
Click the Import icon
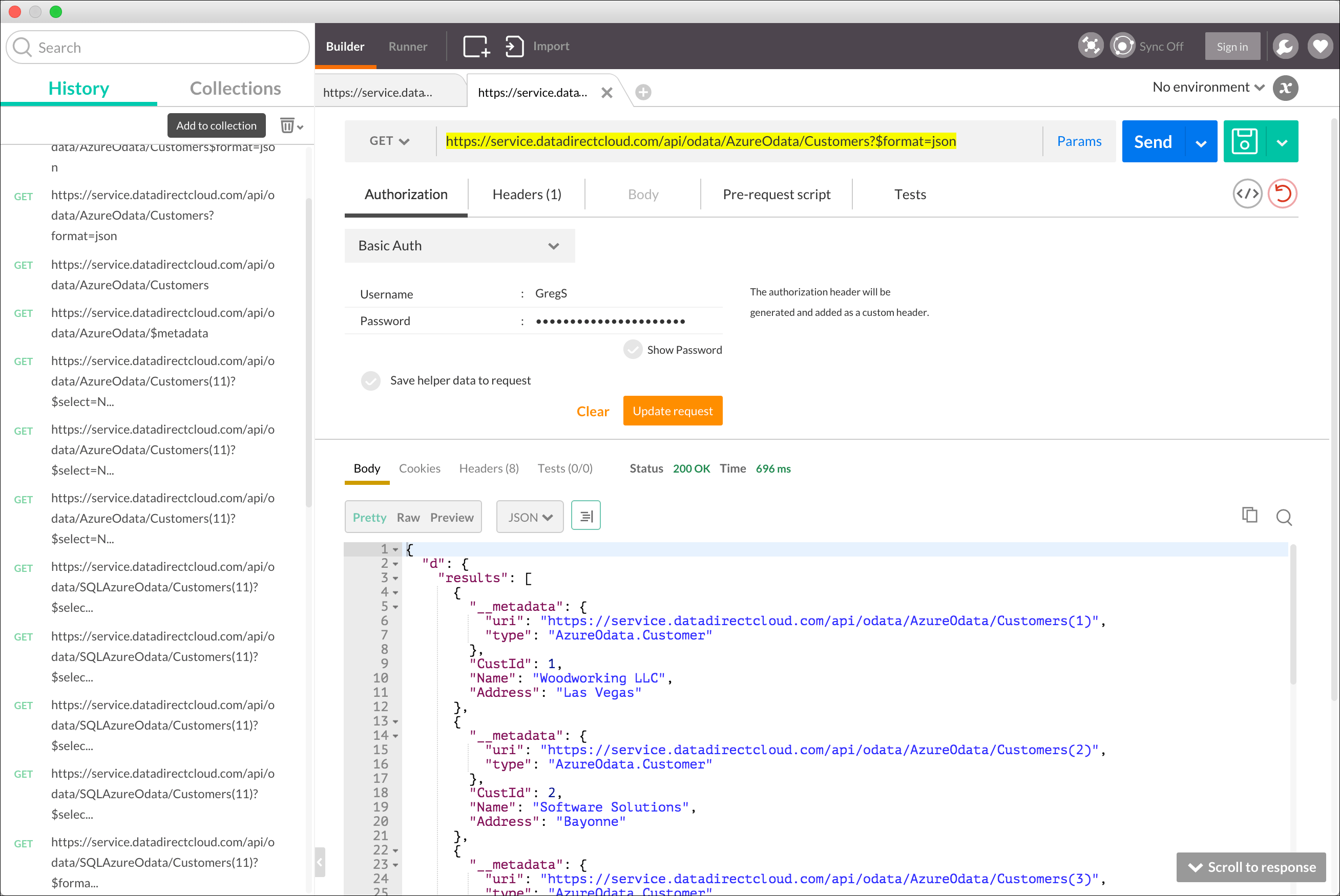coord(514,46)
